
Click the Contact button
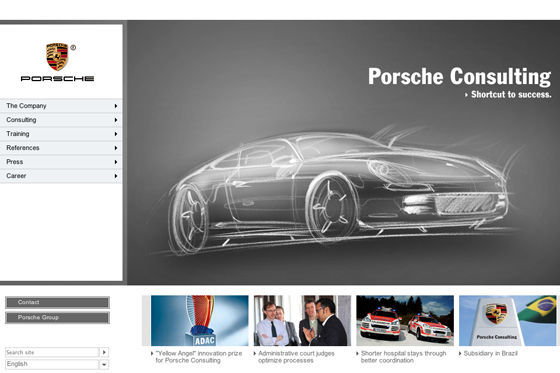click(x=57, y=302)
